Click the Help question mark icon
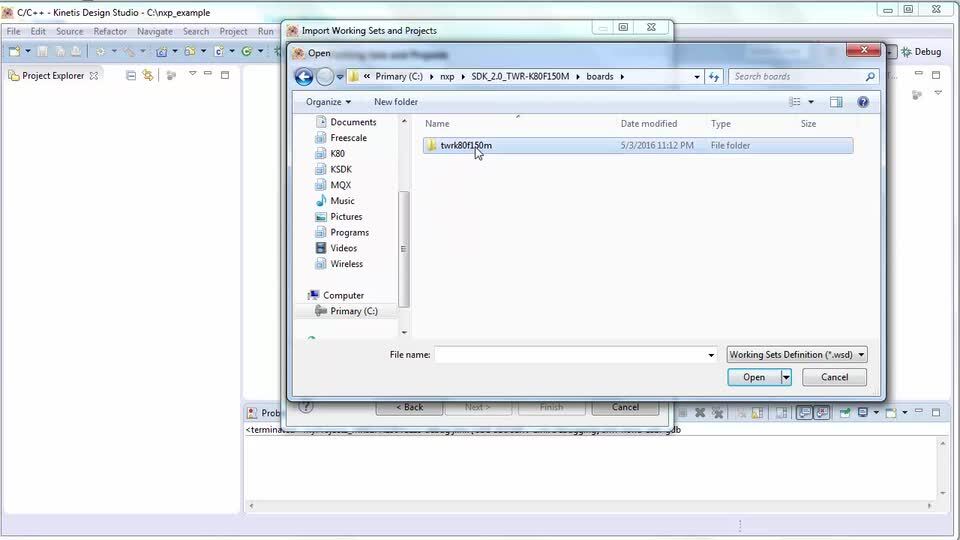 863,102
